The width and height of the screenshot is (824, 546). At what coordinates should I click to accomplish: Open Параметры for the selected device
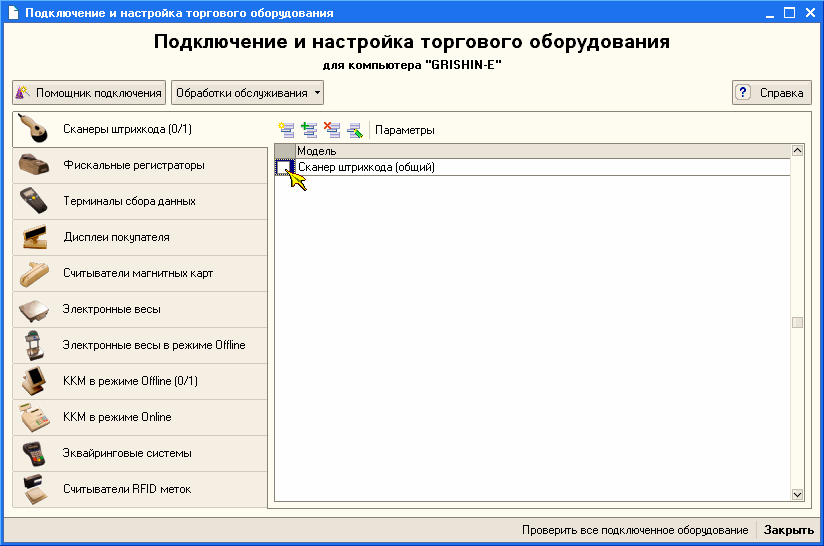[x=405, y=130]
